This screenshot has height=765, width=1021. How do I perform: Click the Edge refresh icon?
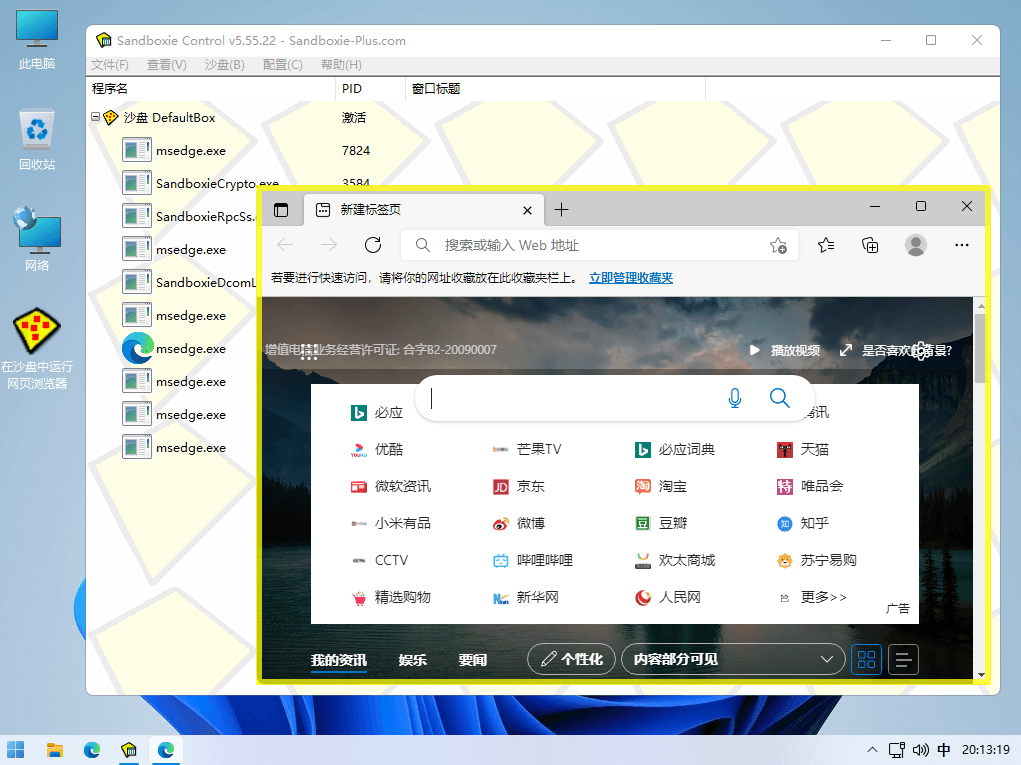pos(372,245)
